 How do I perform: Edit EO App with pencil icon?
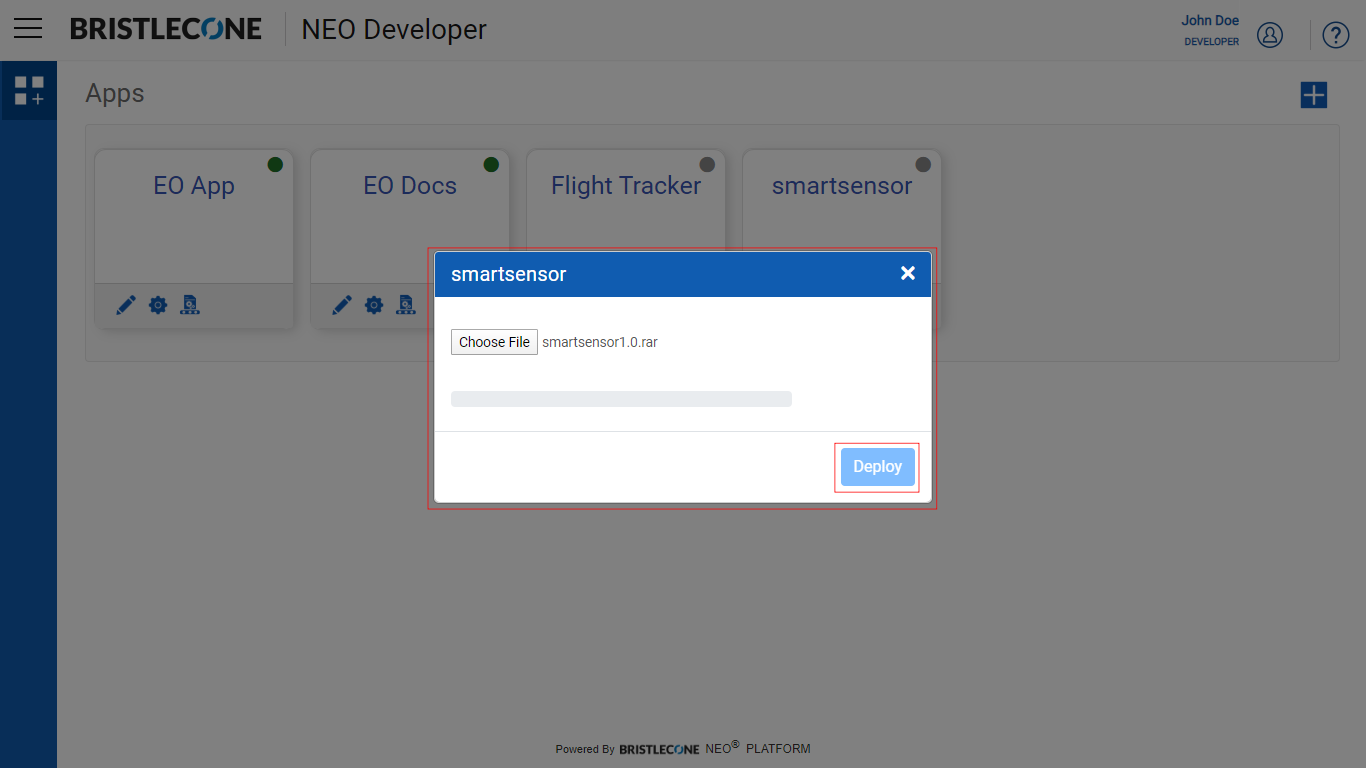tap(126, 305)
